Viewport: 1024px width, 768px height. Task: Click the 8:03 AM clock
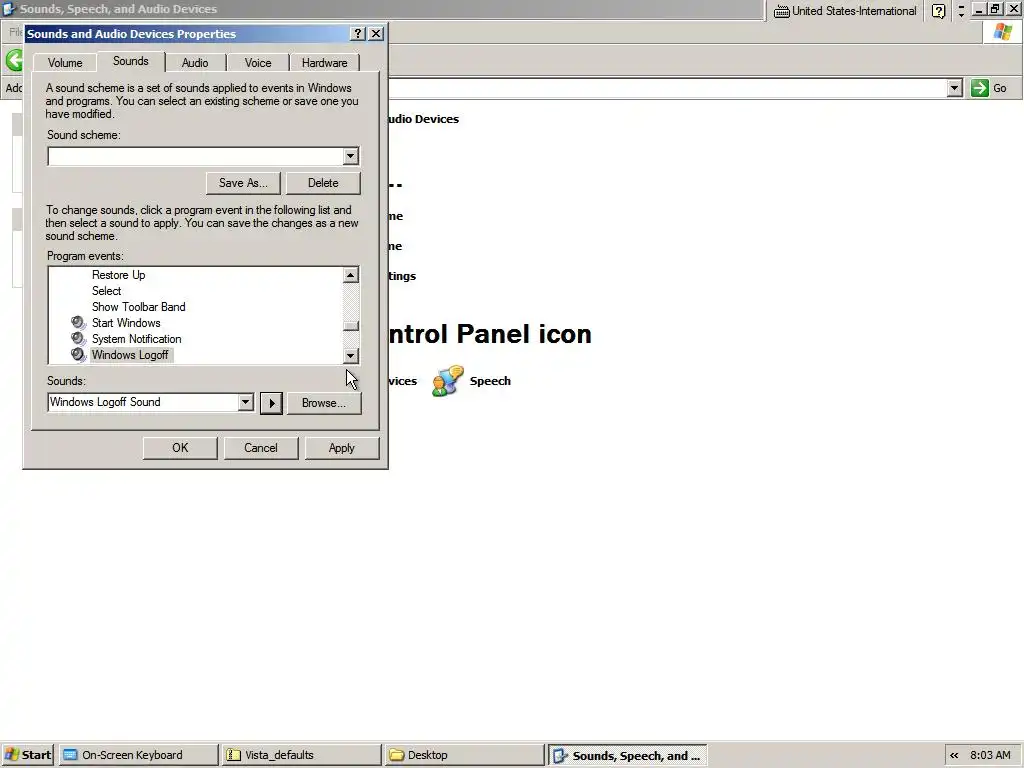coord(990,756)
